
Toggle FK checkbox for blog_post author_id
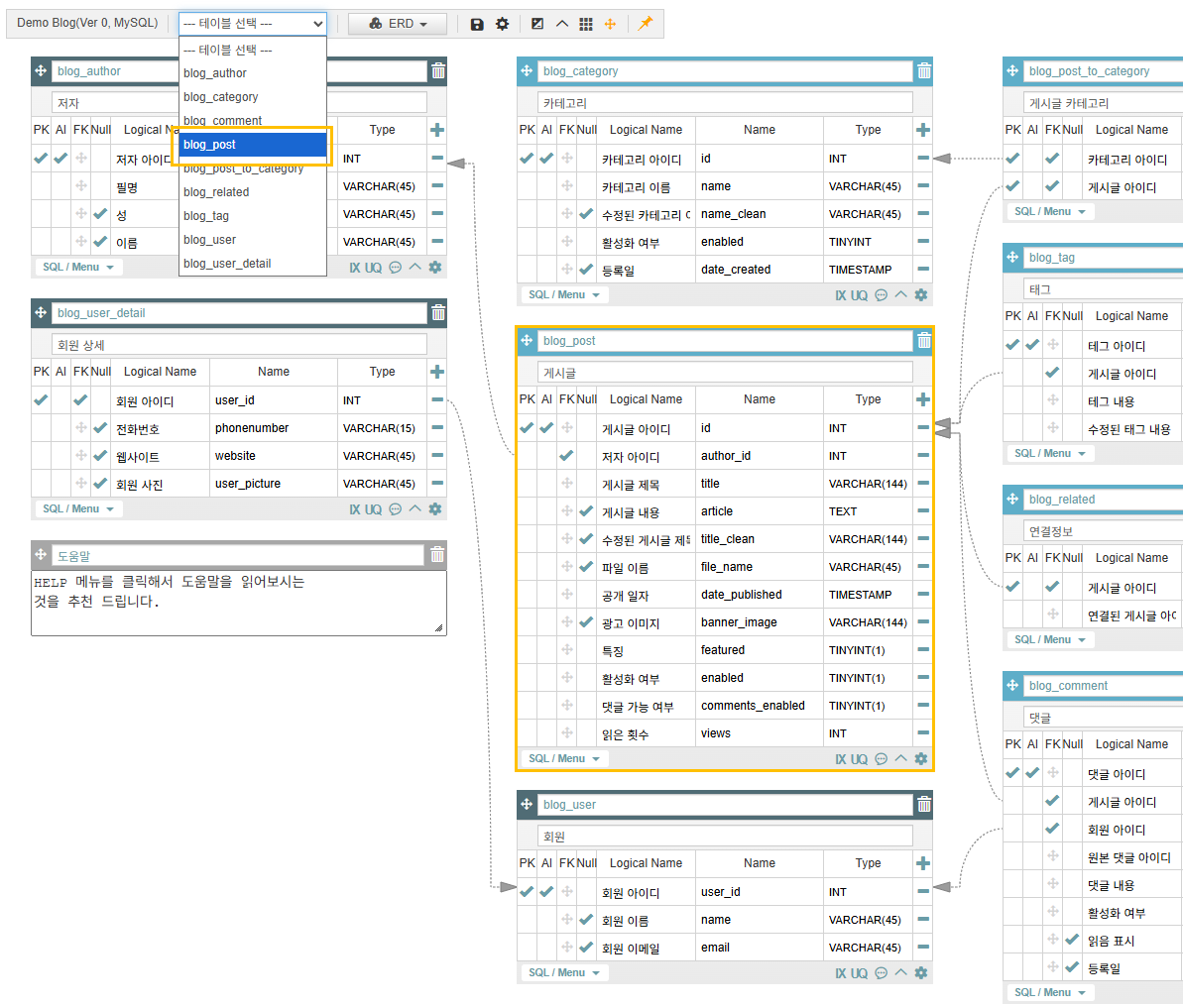click(x=566, y=456)
